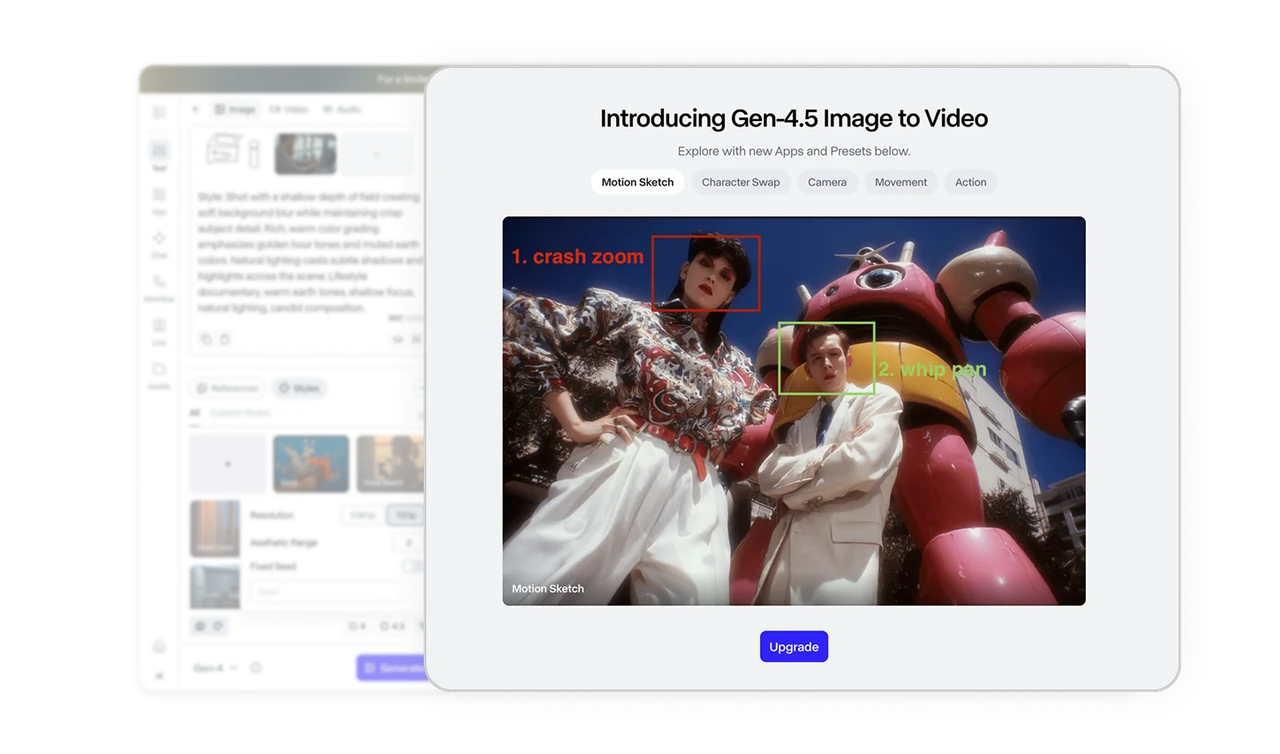Click the Style prompt text area
This screenshot has height=754, width=1280.
pyautogui.click(x=309, y=253)
